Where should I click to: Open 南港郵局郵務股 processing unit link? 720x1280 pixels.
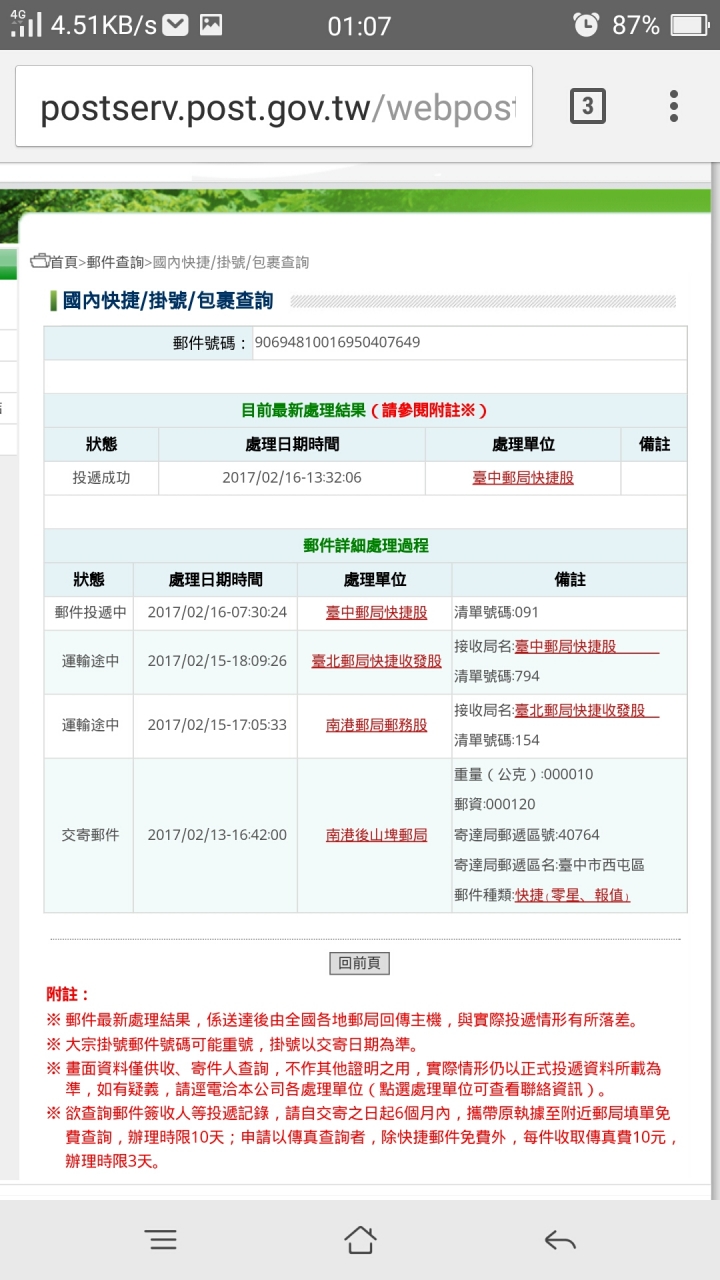click(x=376, y=725)
